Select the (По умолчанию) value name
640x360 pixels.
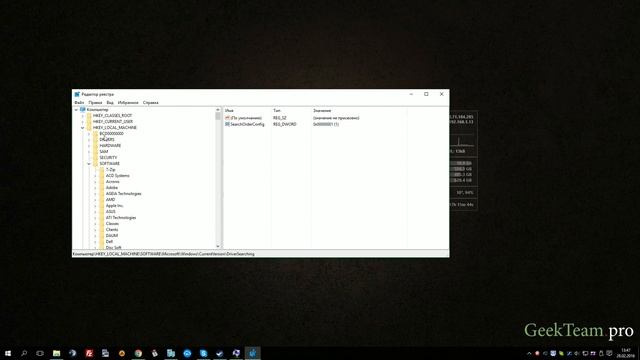247,118
